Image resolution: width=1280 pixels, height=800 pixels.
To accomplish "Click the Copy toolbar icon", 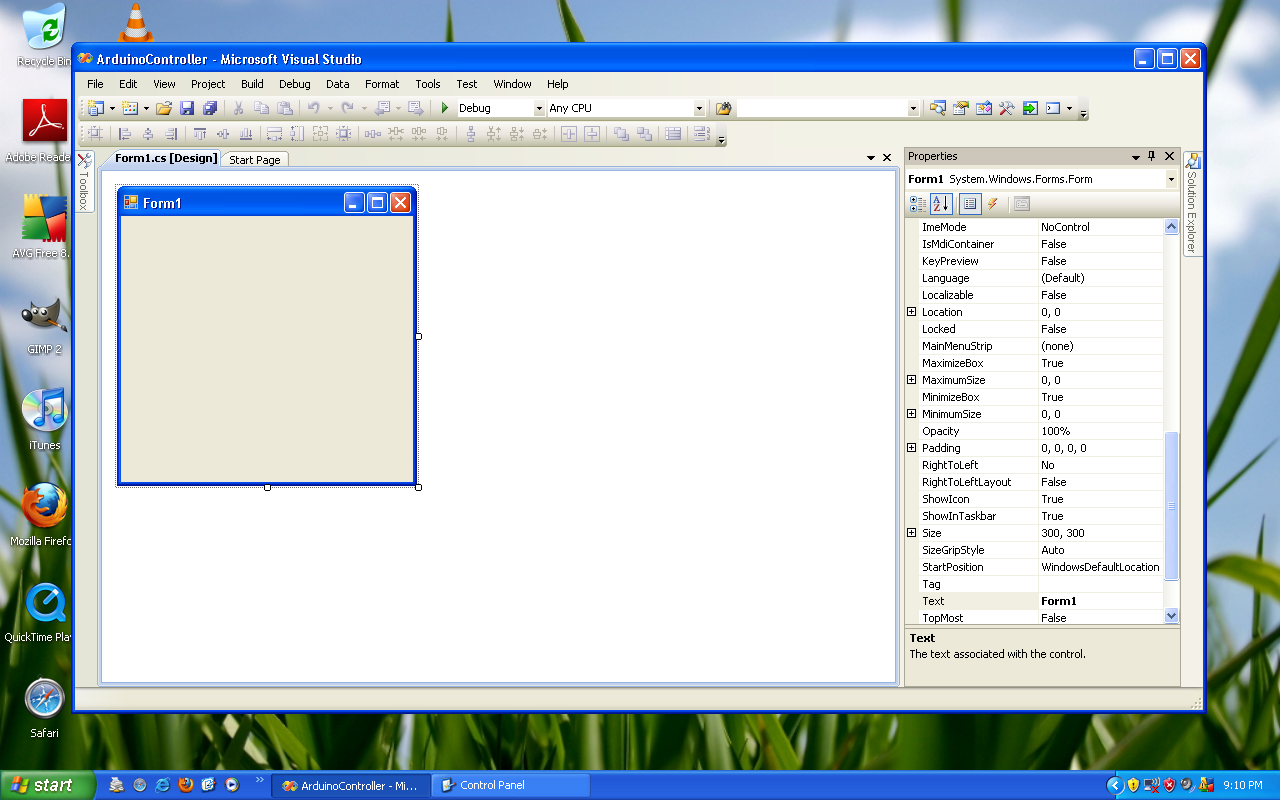I will coord(262,108).
